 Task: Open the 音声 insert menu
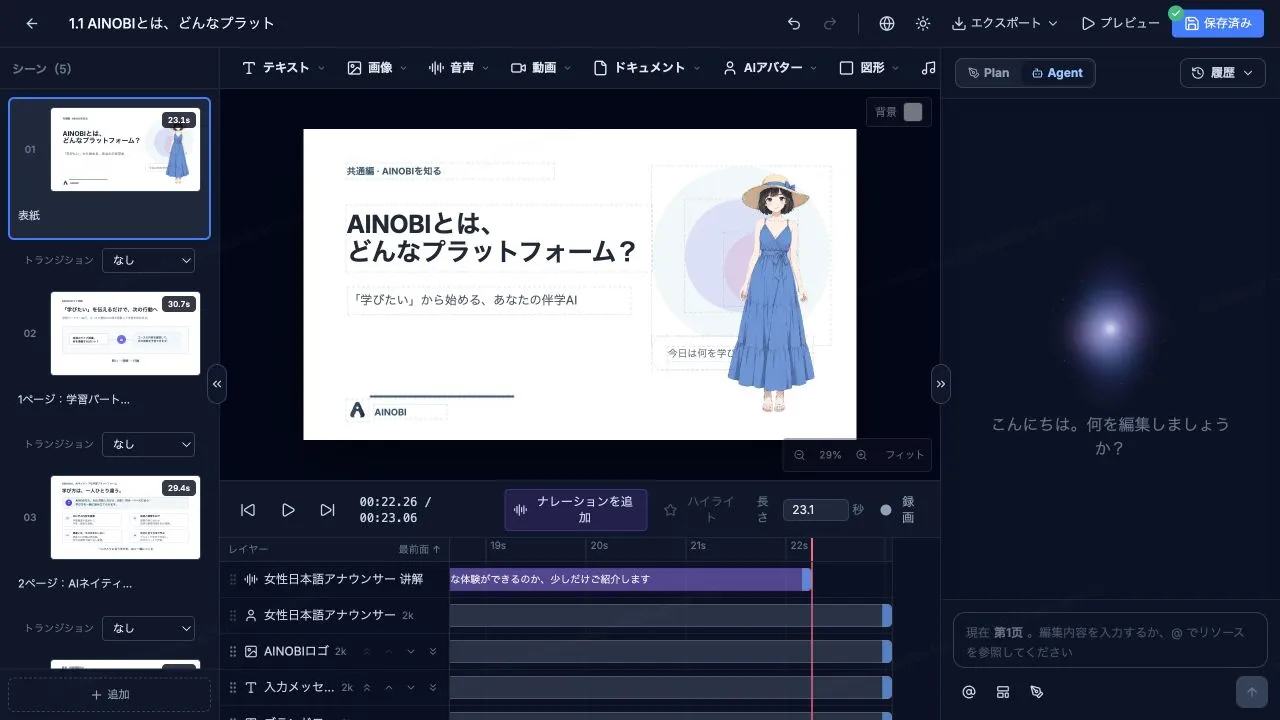point(459,68)
